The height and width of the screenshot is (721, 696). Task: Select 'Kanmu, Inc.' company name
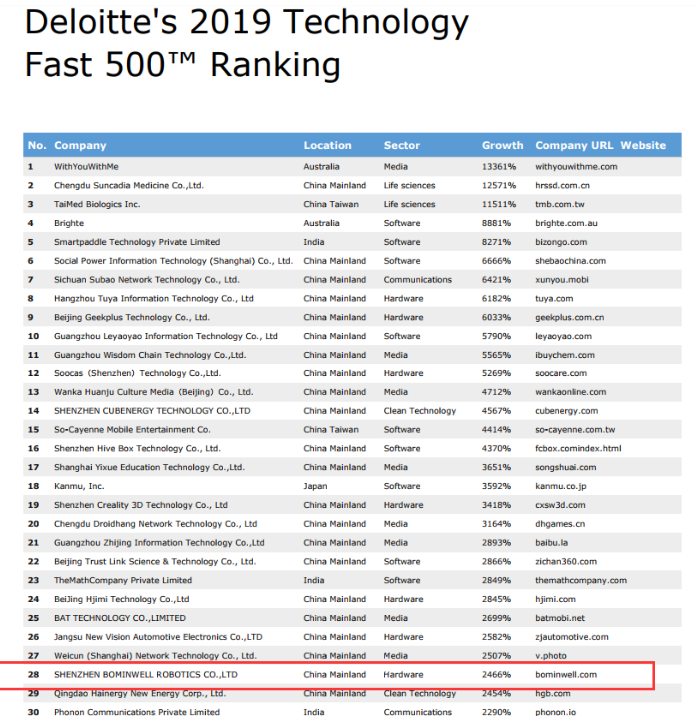pyautogui.click(x=79, y=486)
